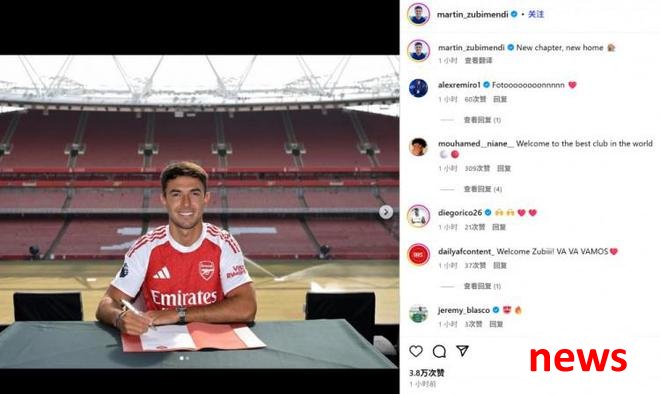
Task: Reply to jeremy_blasco's comment
Action: pyautogui.click(x=496, y=324)
